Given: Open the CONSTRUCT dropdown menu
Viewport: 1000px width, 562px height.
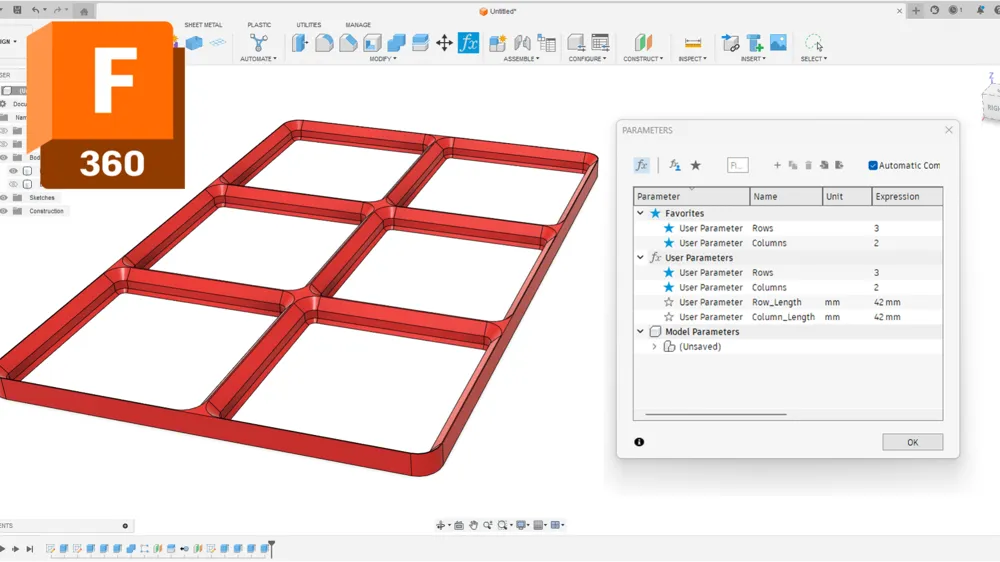Looking at the screenshot, I should (x=643, y=59).
